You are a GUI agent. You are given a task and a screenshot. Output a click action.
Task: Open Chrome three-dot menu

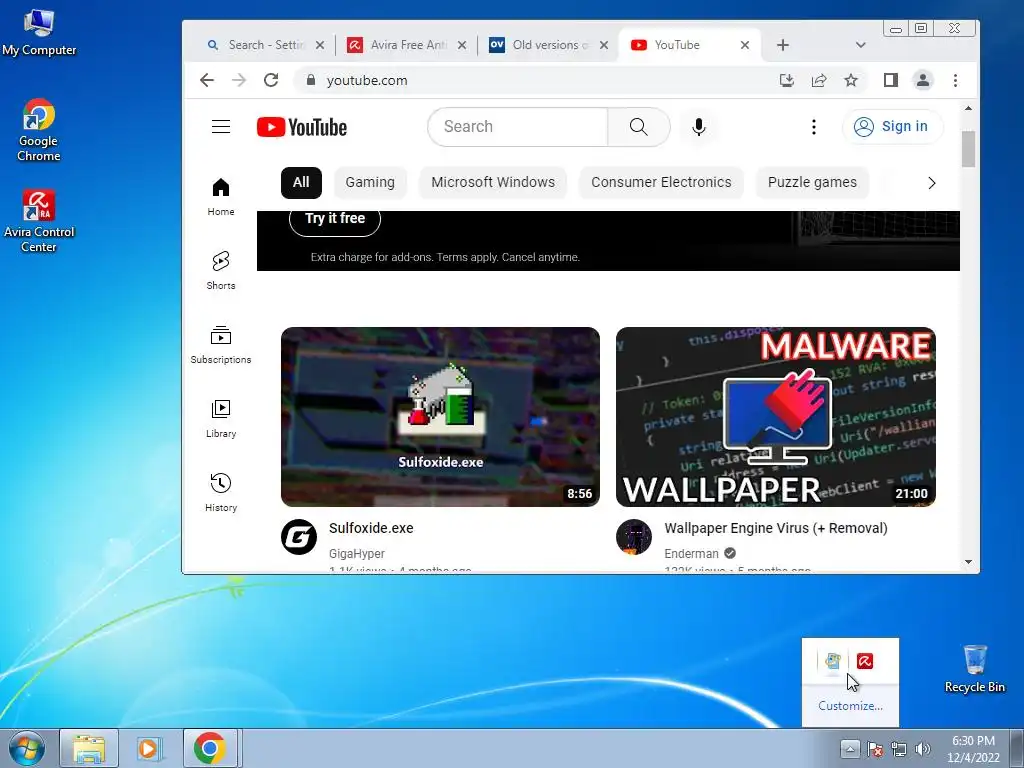point(955,80)
